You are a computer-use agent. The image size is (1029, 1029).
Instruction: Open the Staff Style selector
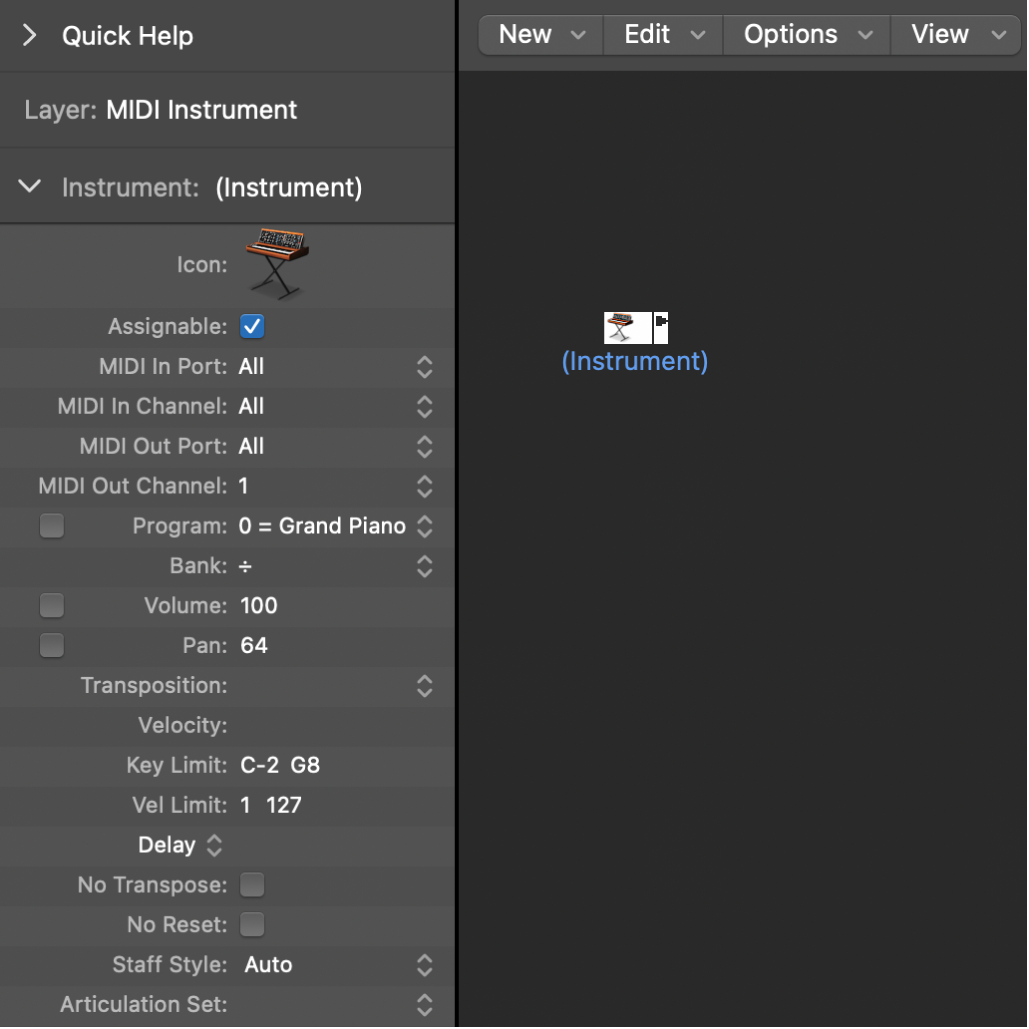click(424, 965)
